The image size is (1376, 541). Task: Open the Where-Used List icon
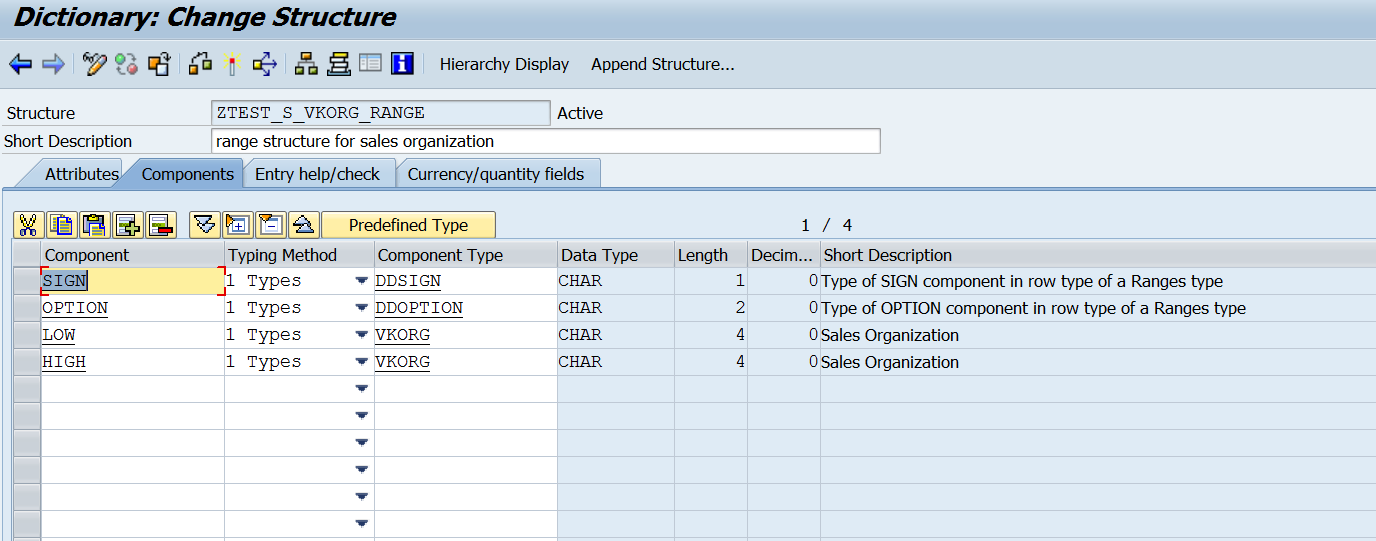[x=265, y=65]
